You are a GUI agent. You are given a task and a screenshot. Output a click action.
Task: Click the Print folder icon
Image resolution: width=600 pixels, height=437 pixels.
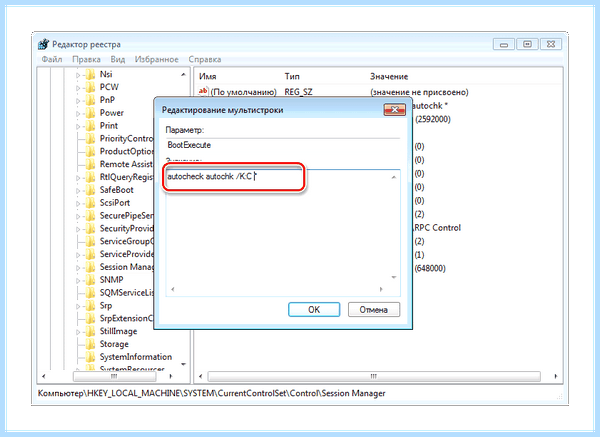tap(90, 126)
